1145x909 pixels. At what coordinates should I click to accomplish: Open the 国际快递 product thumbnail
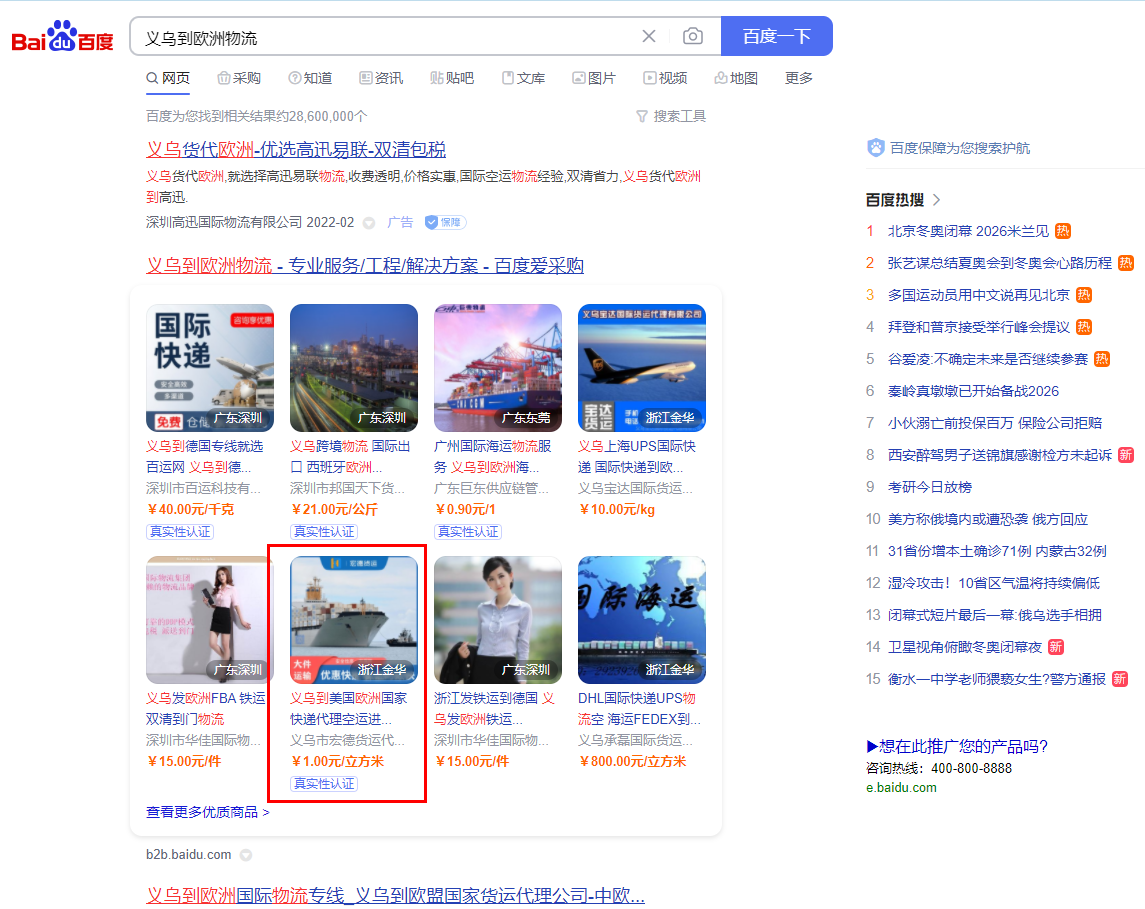pyautogui.click(x=210, y=368)
